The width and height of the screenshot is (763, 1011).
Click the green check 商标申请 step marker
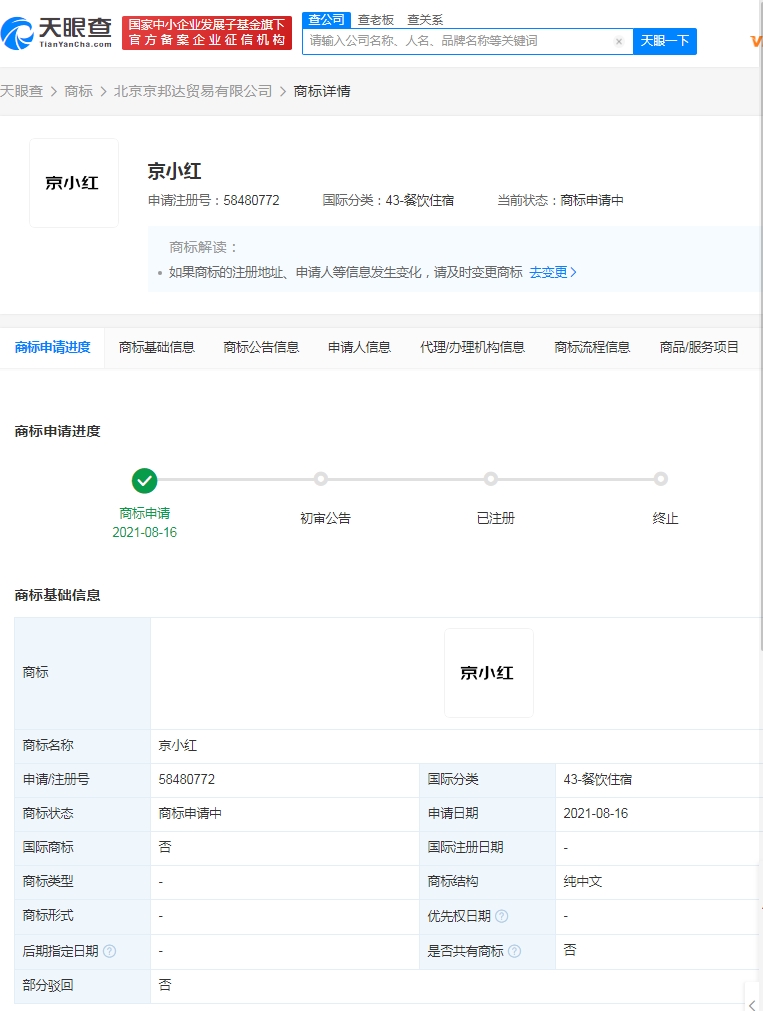click(x=144, y=480)
